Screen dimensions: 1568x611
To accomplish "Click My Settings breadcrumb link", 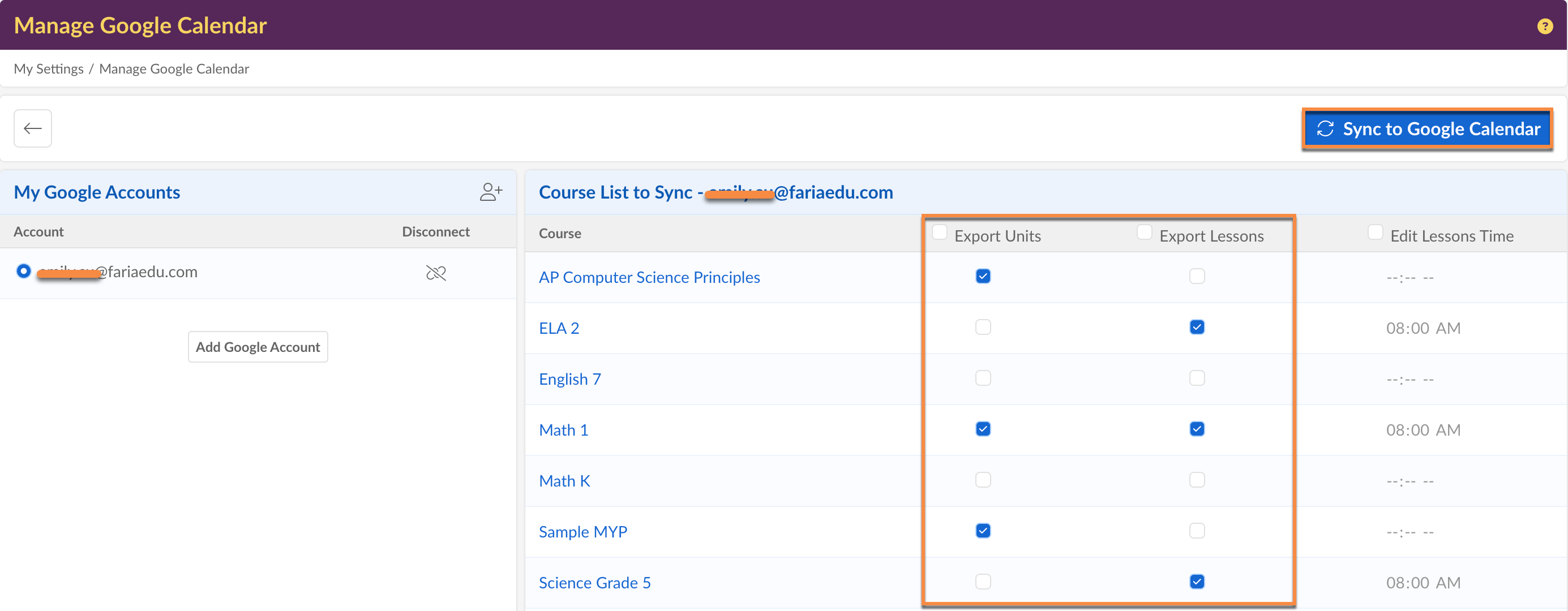I will pos(49,69).
